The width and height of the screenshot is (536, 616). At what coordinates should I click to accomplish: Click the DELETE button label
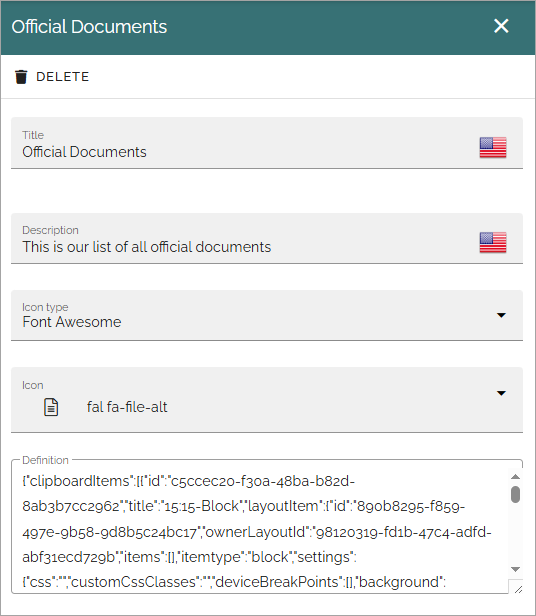tap(63, 77)
